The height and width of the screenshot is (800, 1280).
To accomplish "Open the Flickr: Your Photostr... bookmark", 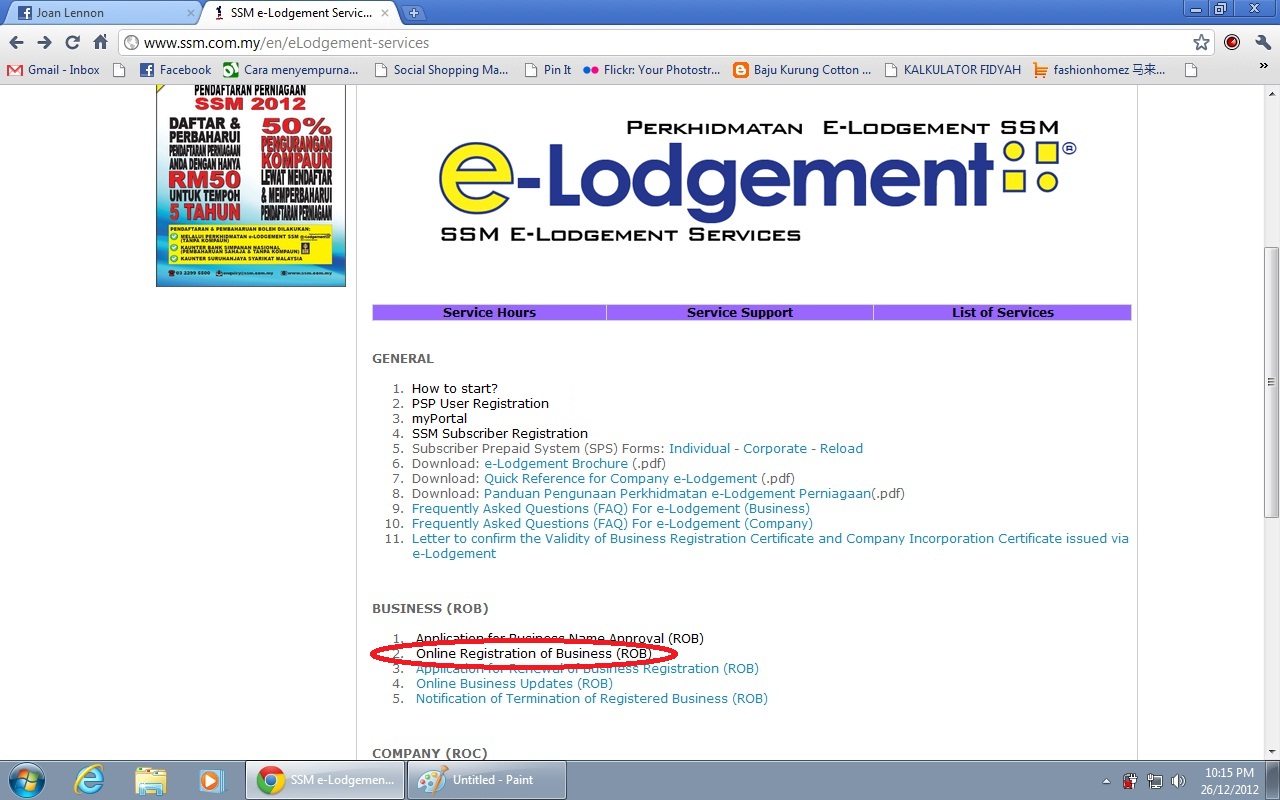I will click(x=651, y=70).
